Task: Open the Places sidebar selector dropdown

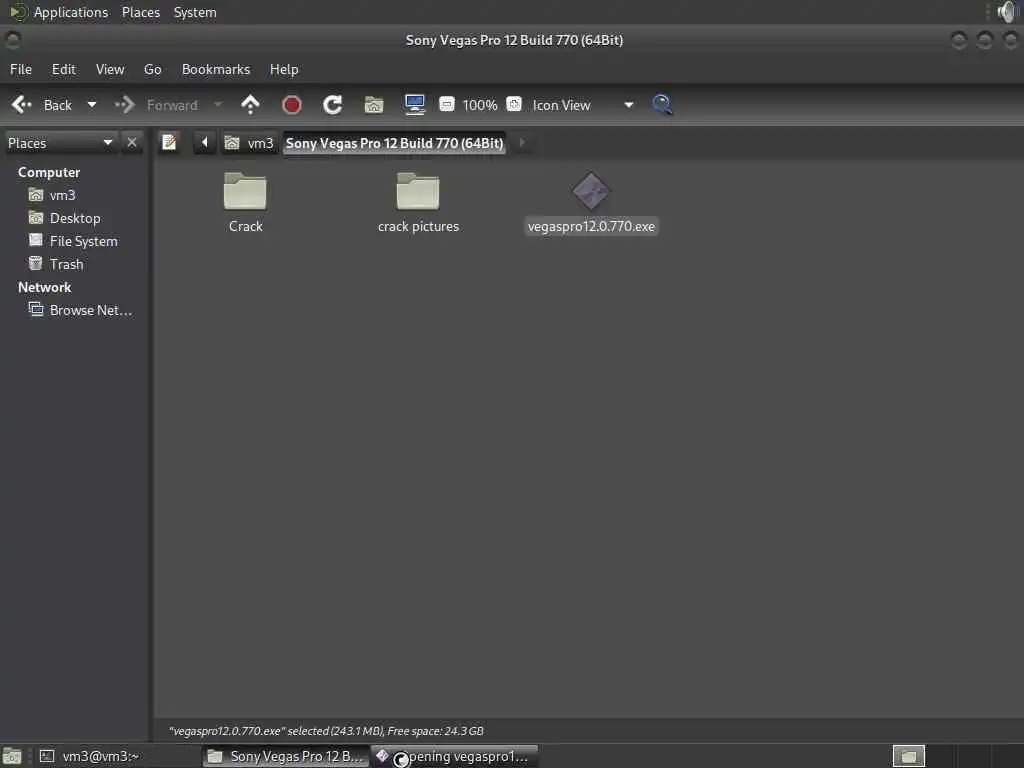Action: [61, 143]
